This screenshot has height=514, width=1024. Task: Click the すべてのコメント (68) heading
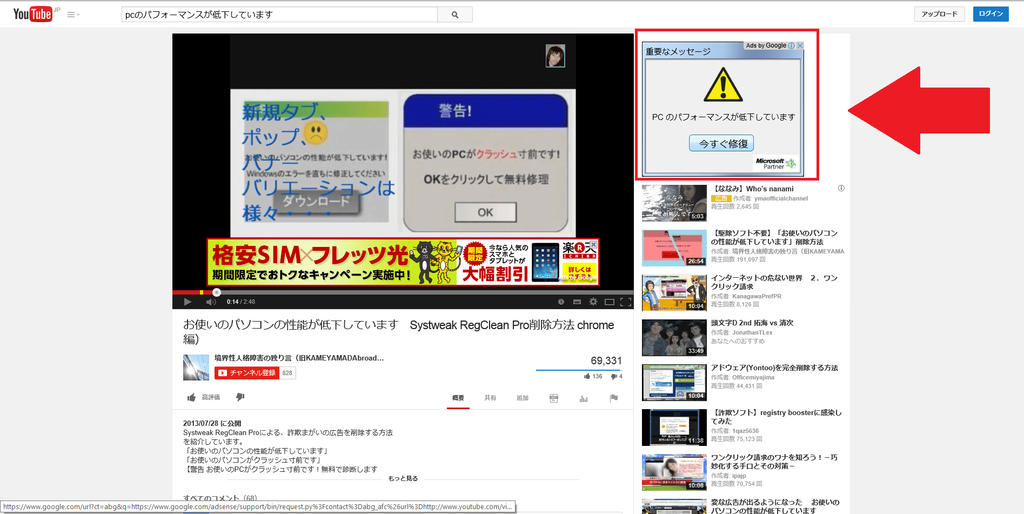pyautogui.click(x=220, y=498)
